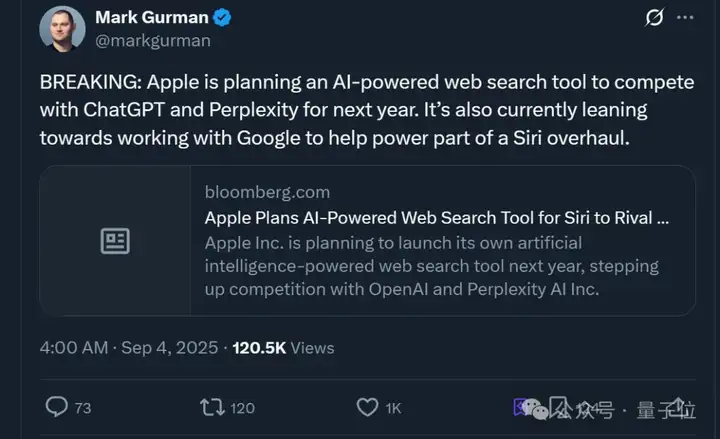Open Mark Gurman's profile avatar

62,29
